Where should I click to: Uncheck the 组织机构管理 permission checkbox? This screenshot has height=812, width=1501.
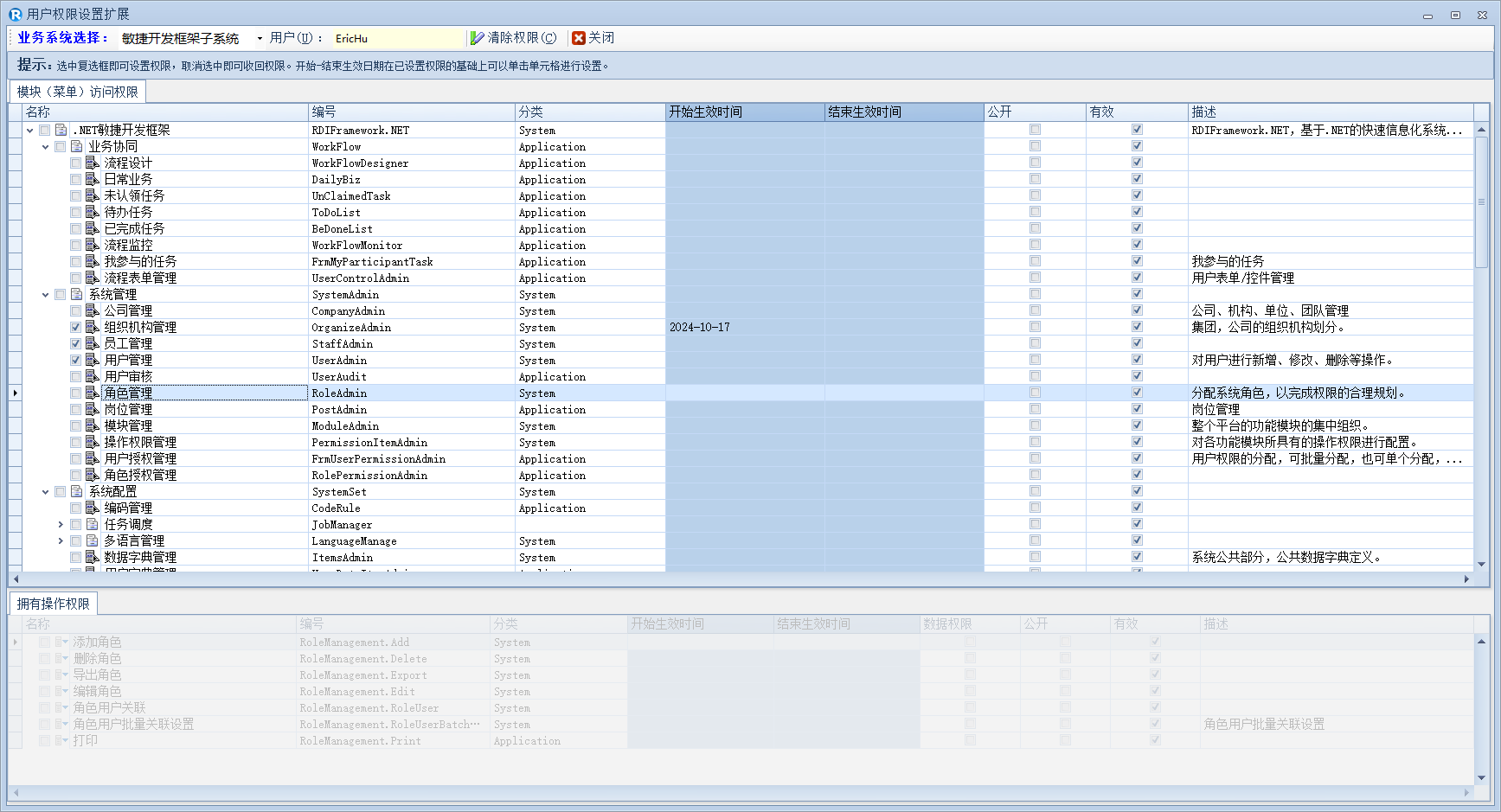coord(75,327)
